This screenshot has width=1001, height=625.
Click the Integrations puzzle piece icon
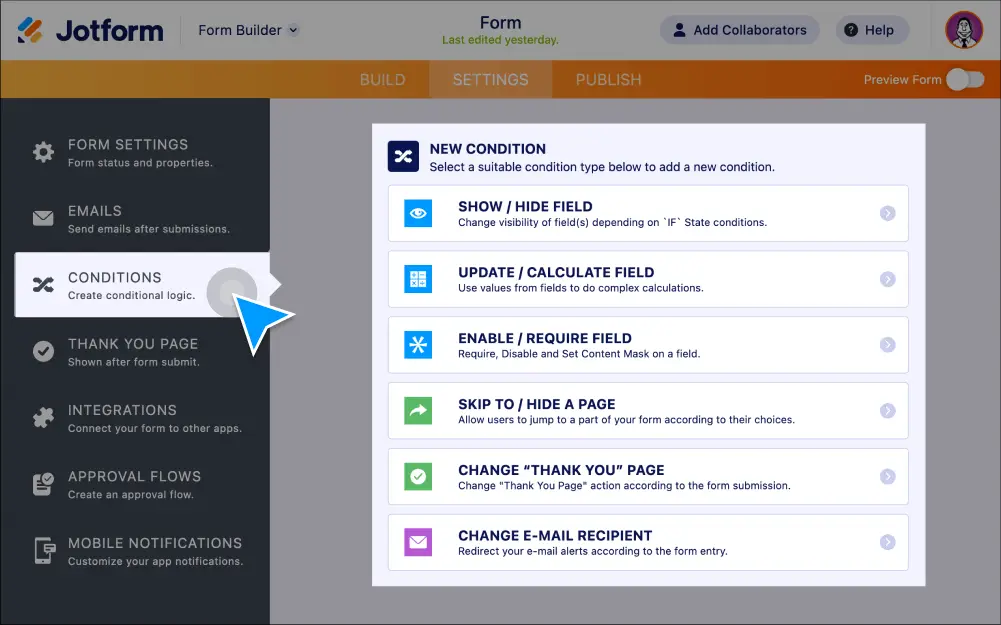(43, 418)
